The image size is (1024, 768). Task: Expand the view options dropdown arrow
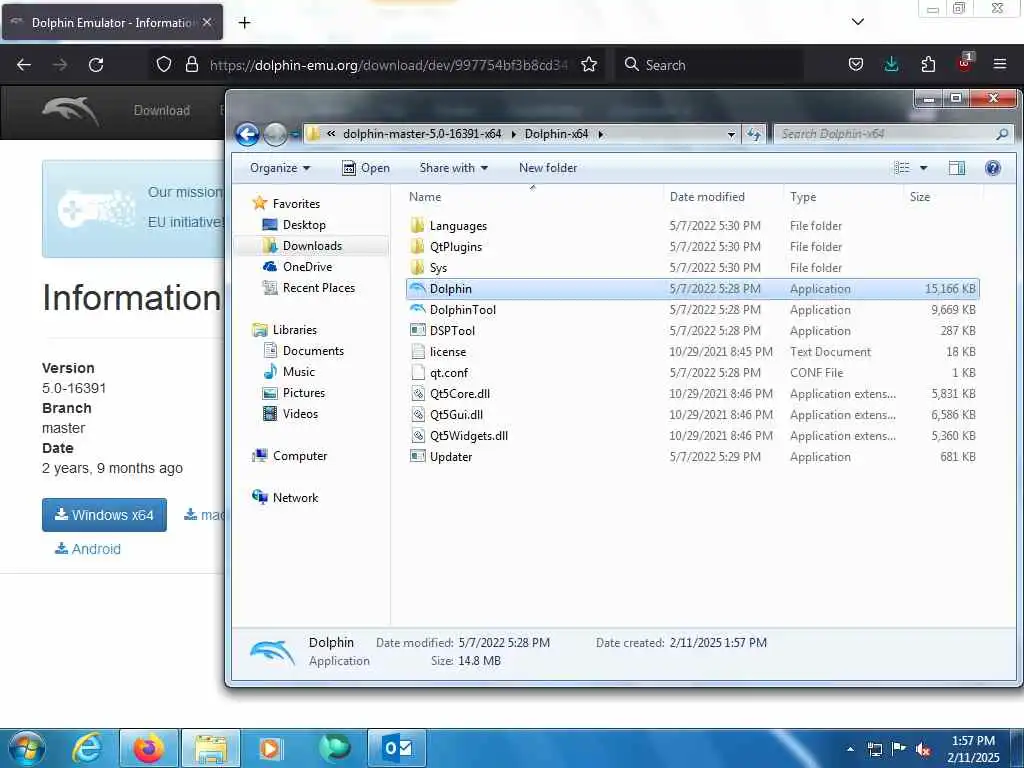[923, 168]
